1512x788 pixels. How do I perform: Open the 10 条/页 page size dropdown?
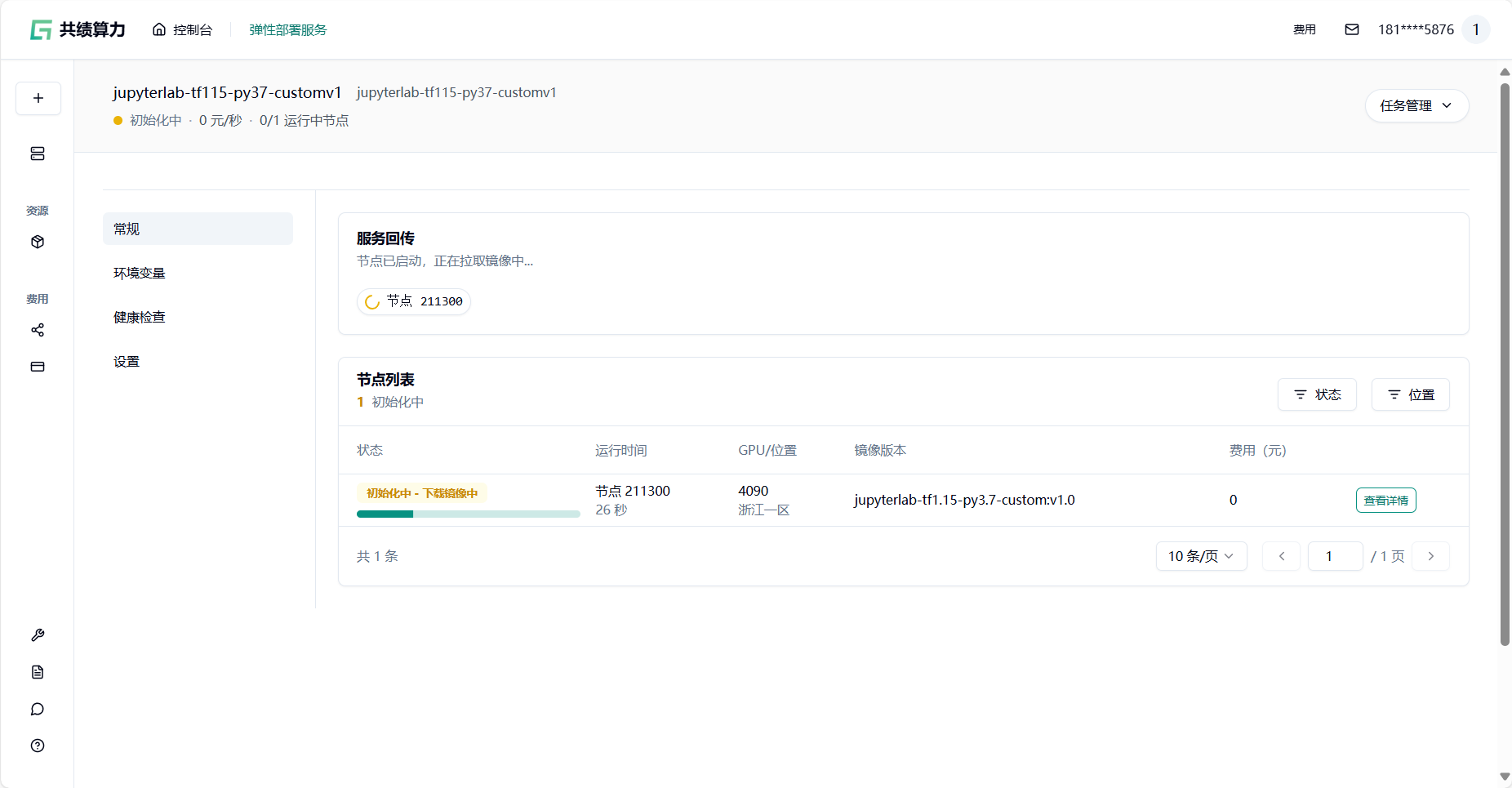click(x=1201, y=556)
